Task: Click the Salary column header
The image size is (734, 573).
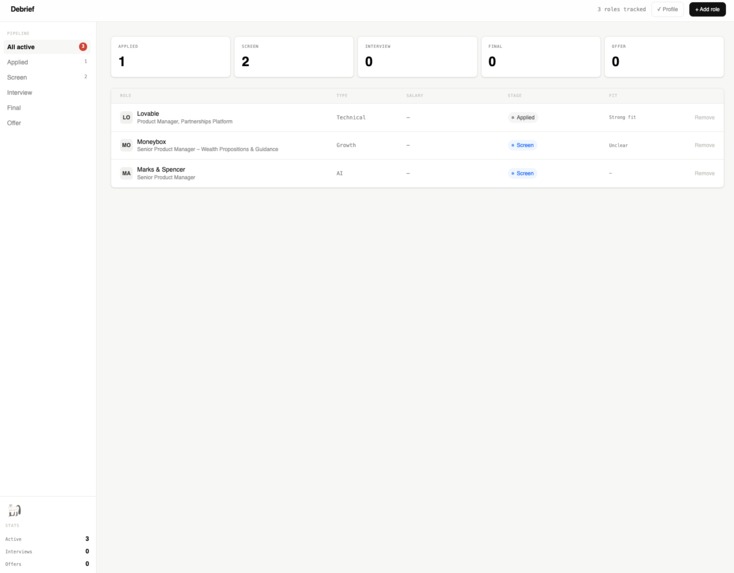Action: [415, 96]
